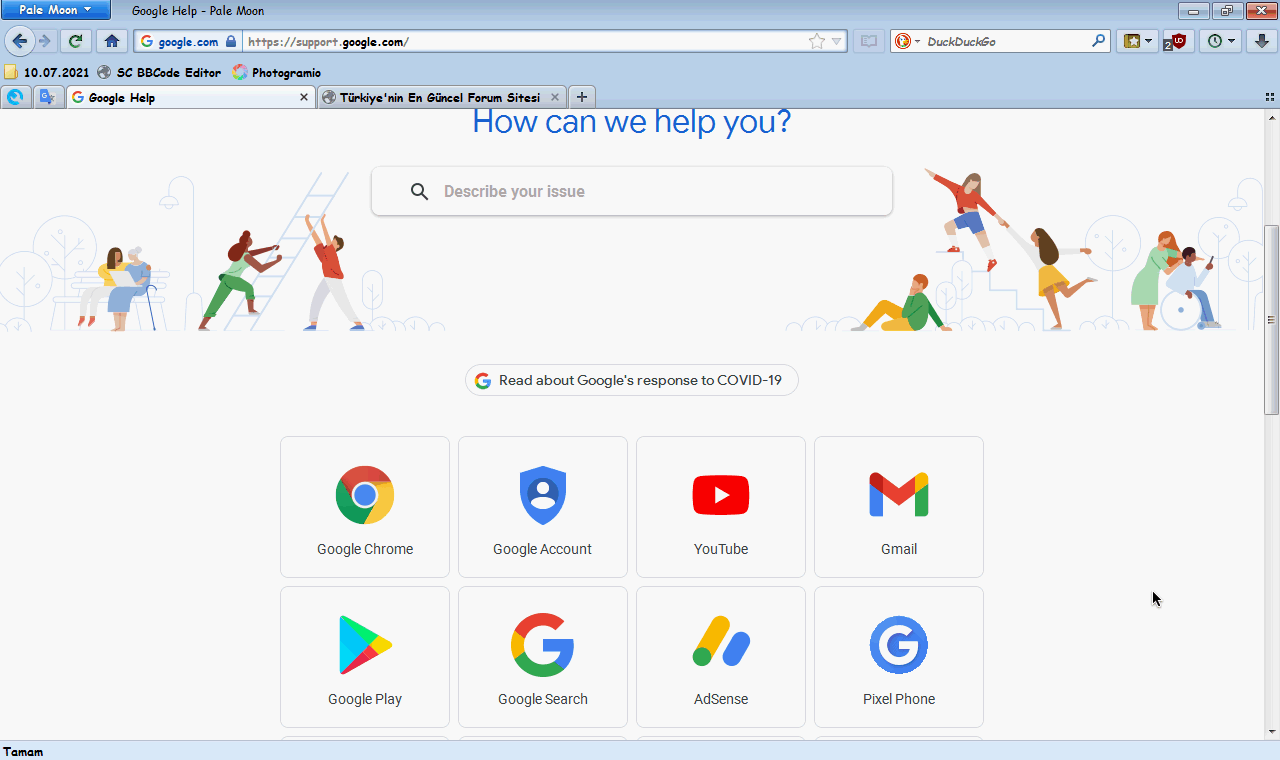Close the Google Help tab
Viewport: 1280px width, 760px height.
pos(304,97)
